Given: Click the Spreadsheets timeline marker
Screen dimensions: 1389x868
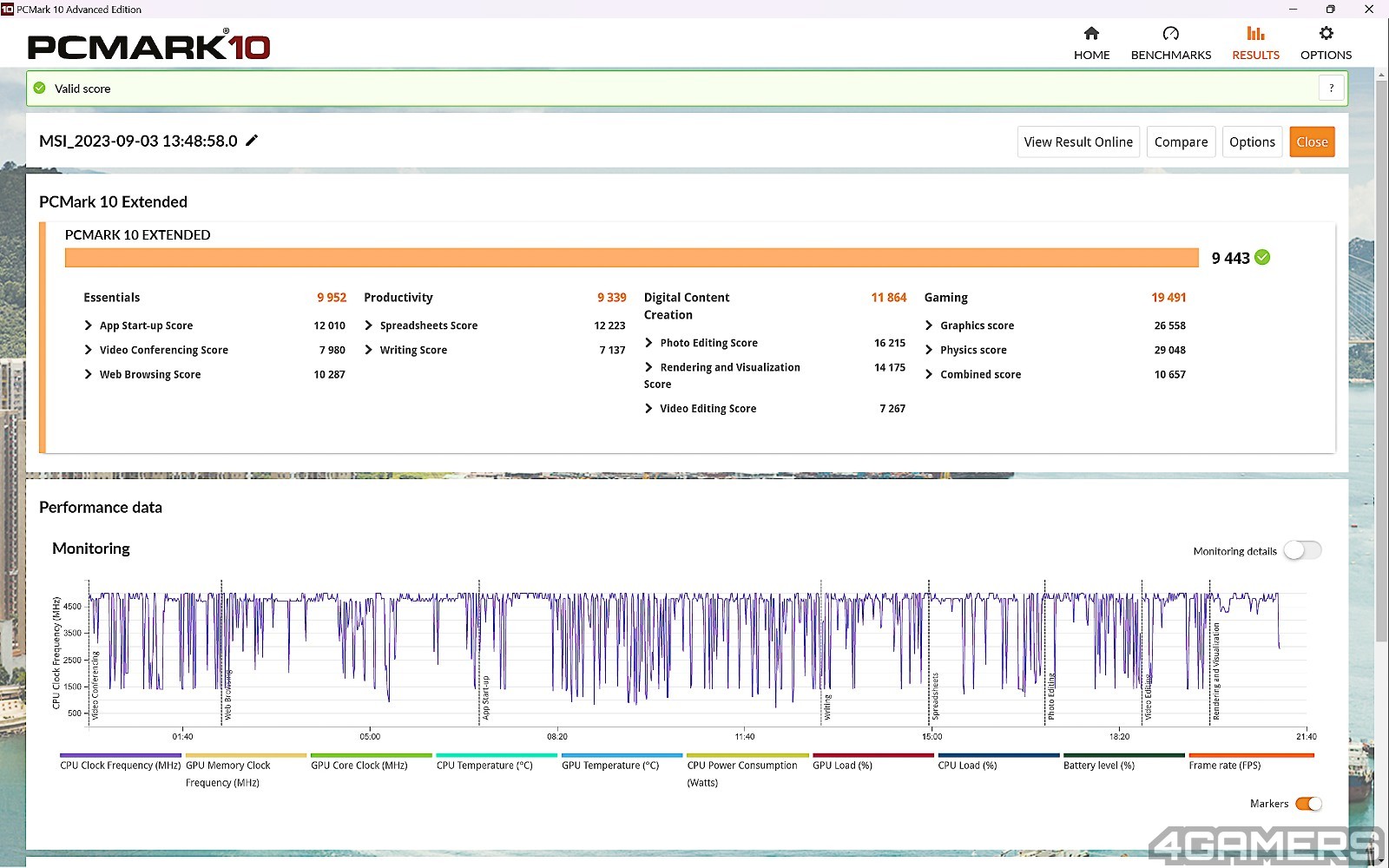Looking at the screenshot, I should coord(935,696).
